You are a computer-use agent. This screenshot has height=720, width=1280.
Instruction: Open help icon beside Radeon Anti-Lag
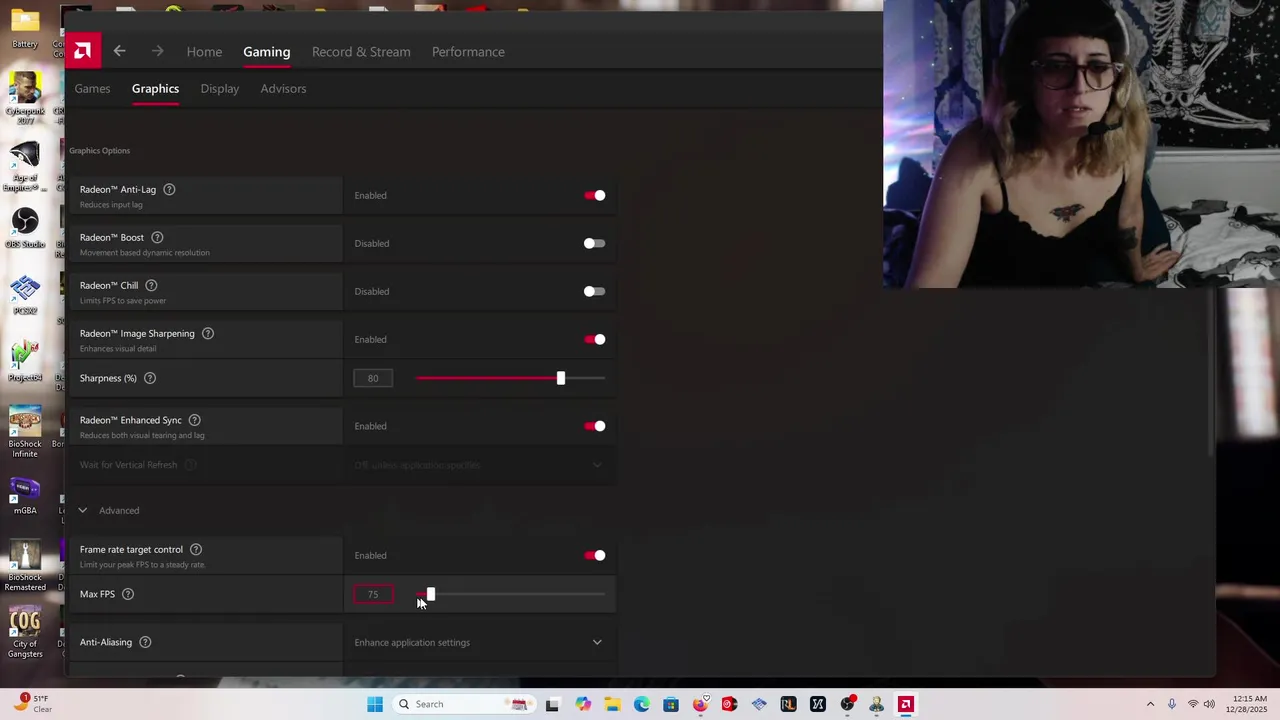[x=169, y=189]
